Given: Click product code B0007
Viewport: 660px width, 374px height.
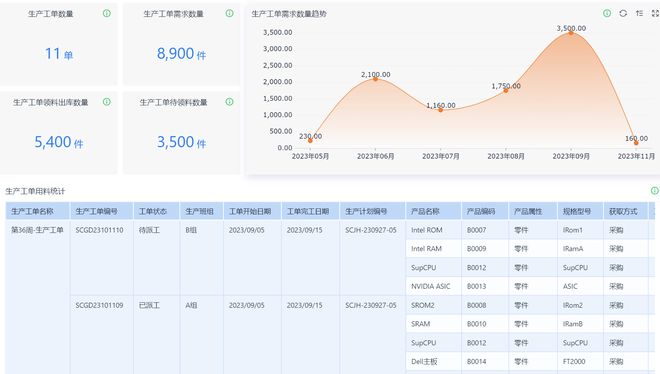Looking at the screenshot, I should tap(476, 230).
